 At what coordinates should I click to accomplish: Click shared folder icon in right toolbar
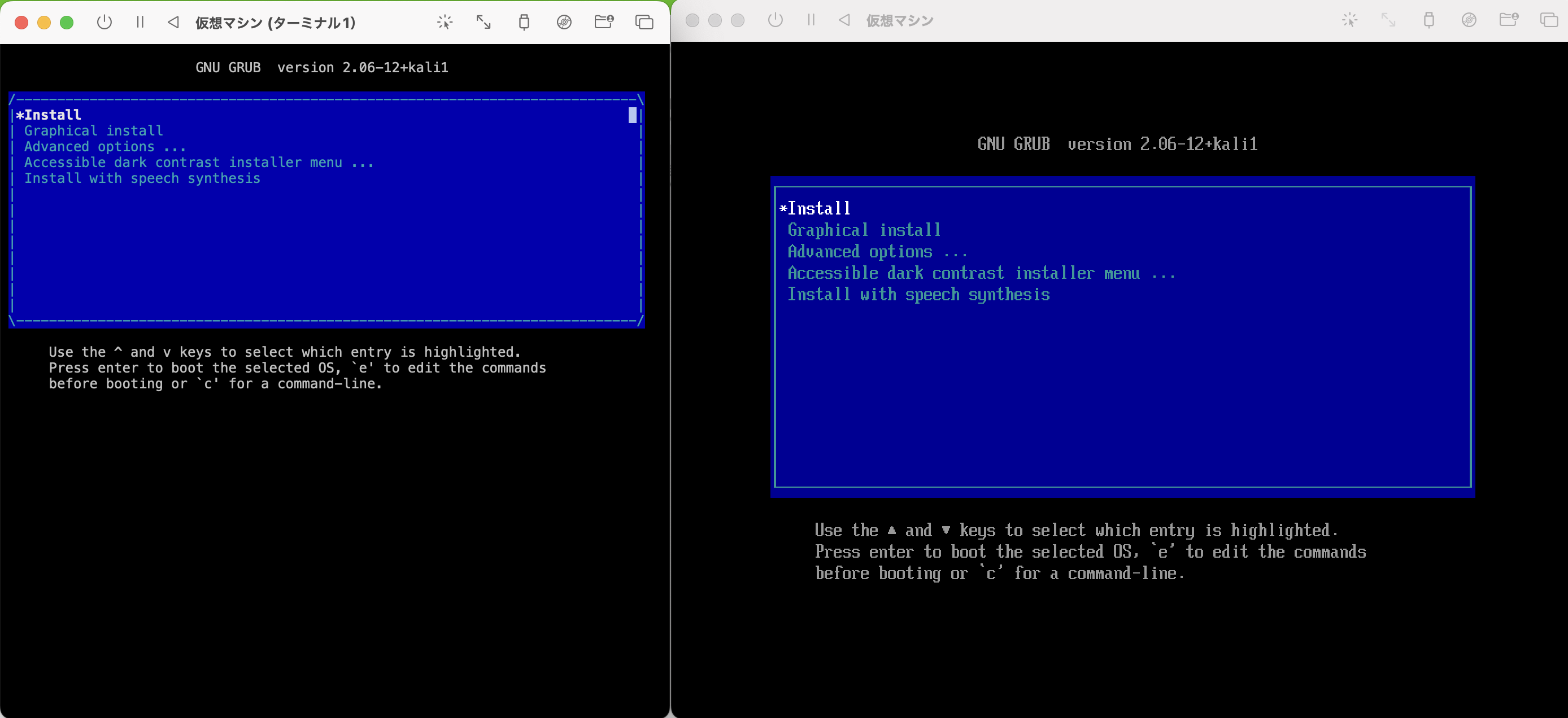click(1508, 20)
